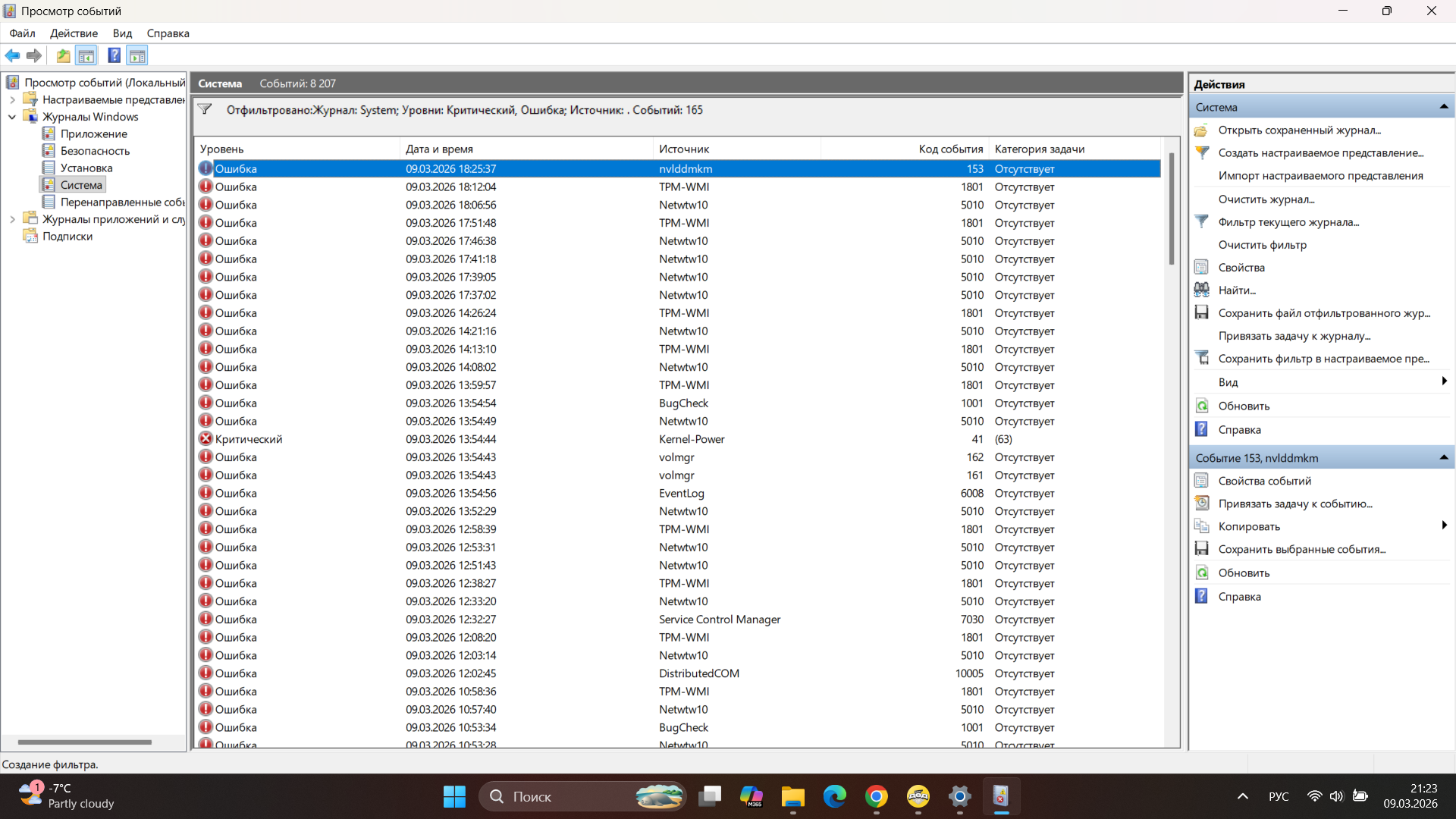
Task: Click error icon of nvlddmkm row
Action: (x=206, y=168)
